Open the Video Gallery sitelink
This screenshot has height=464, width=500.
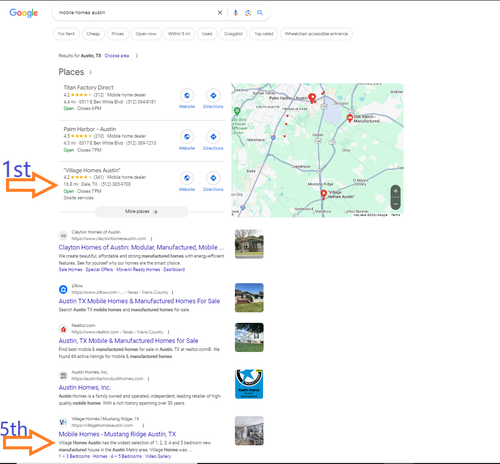click(x=158, y=456)
